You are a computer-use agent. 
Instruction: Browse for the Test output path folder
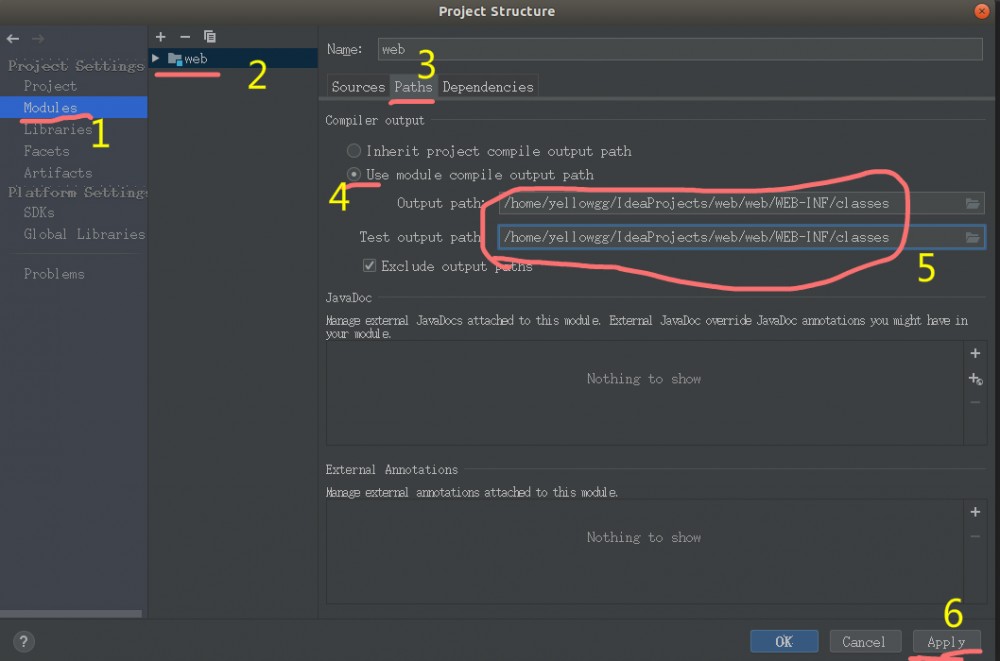[x=973, y=237]
